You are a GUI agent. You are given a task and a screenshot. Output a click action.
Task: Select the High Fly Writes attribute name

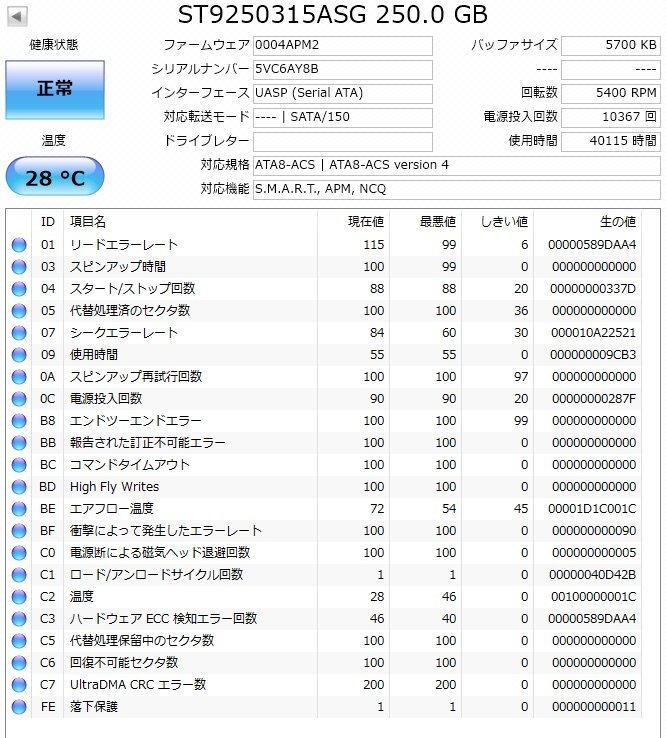(114, 487)
